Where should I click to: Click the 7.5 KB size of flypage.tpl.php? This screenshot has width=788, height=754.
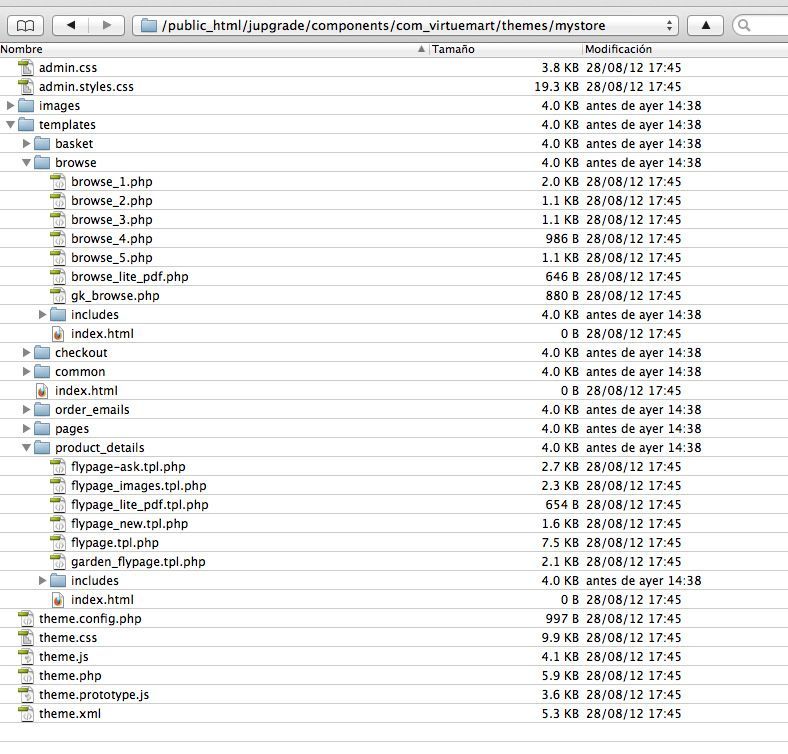(x=560, y=543)
